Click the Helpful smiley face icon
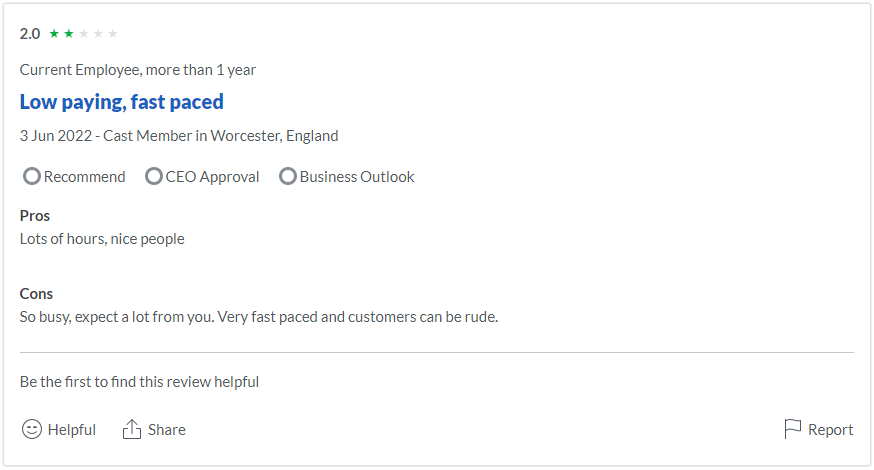Viewport: 874px width, 470px height. pyautogui.click(x=32, y=429)
